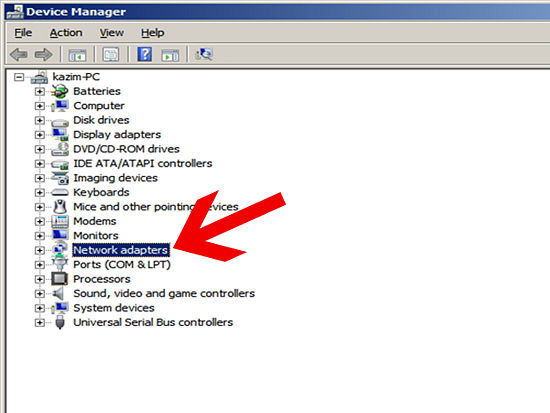550x413 pixels.
Task: Expand the Universal Serial Bus controllers node
Action: 39,322
